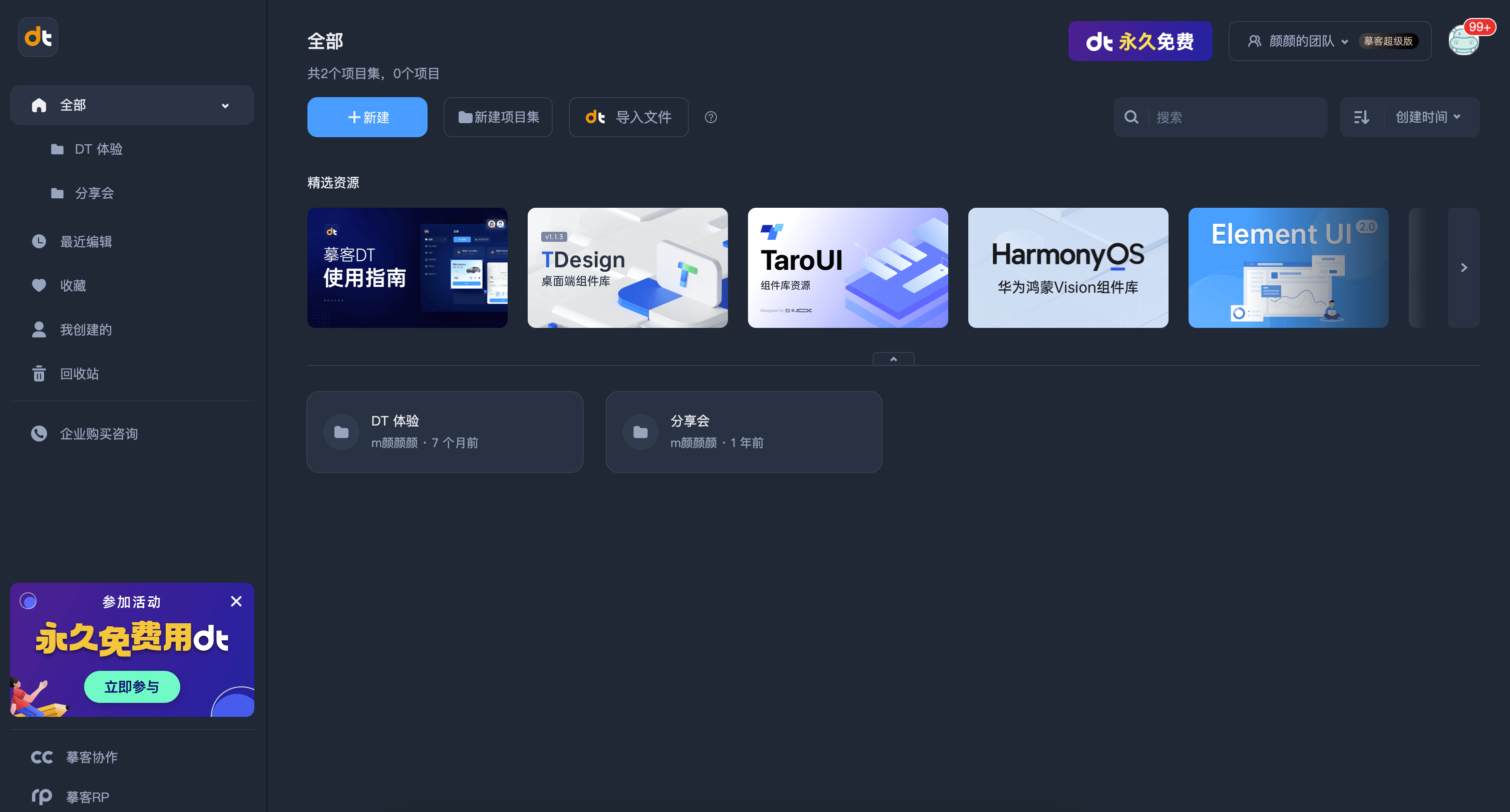The image size is (1510, 812).
Task: Click the help question mark icon
Action: (x=711, y=117)
